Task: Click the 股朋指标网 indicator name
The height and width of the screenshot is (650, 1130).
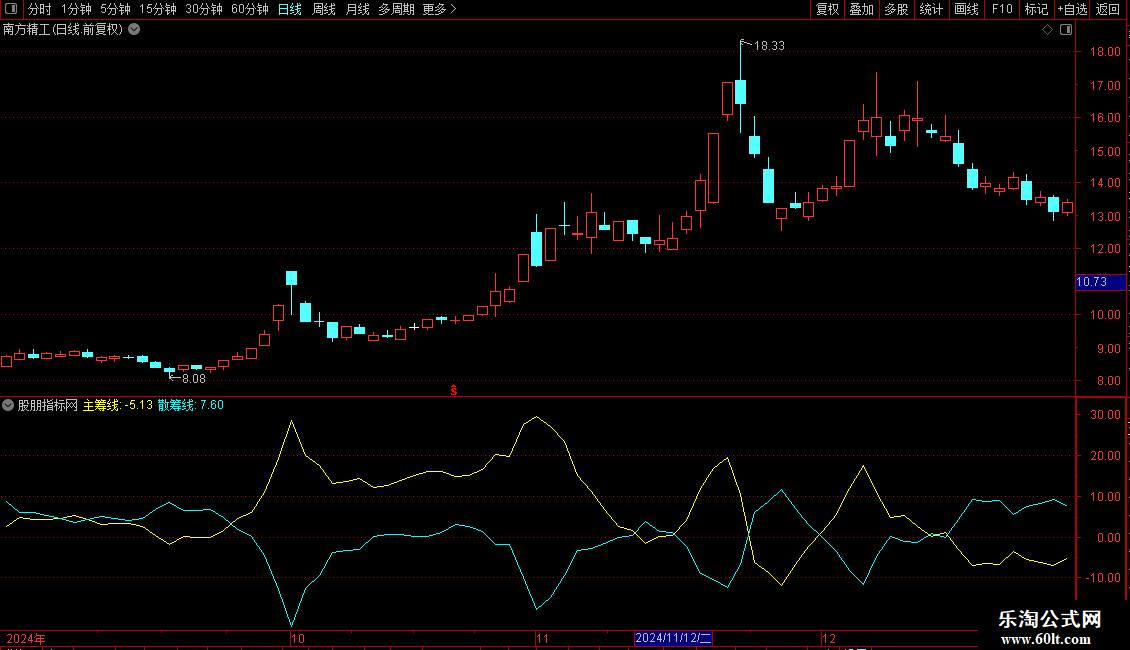Action: click(x=48, y=405)
